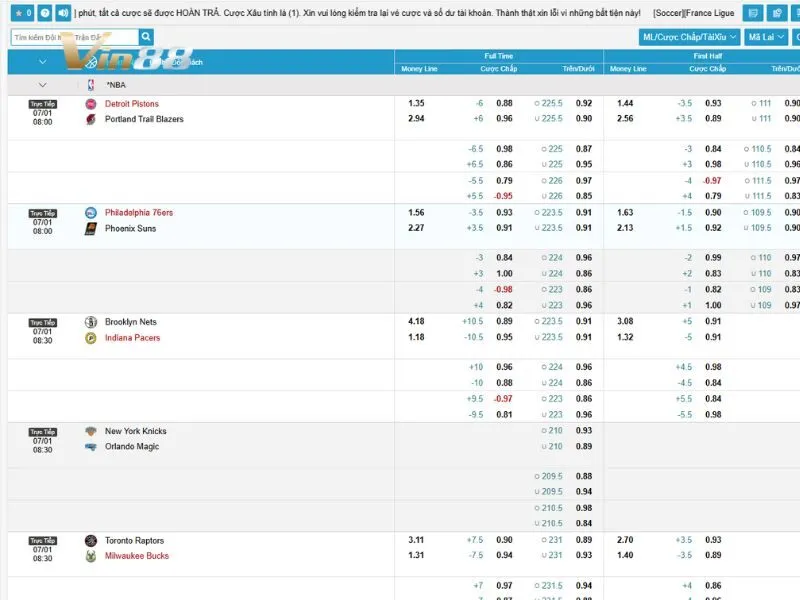Pick Indiana Pacers first-half money line 1.32

625,337
